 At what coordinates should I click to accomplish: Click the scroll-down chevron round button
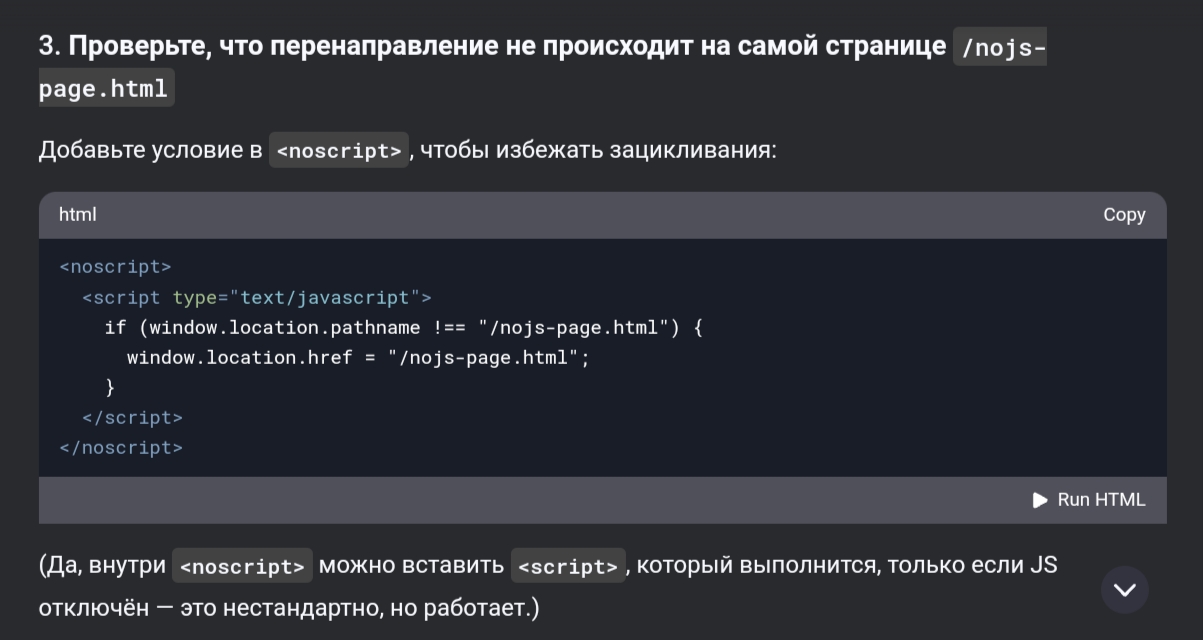1125,590
